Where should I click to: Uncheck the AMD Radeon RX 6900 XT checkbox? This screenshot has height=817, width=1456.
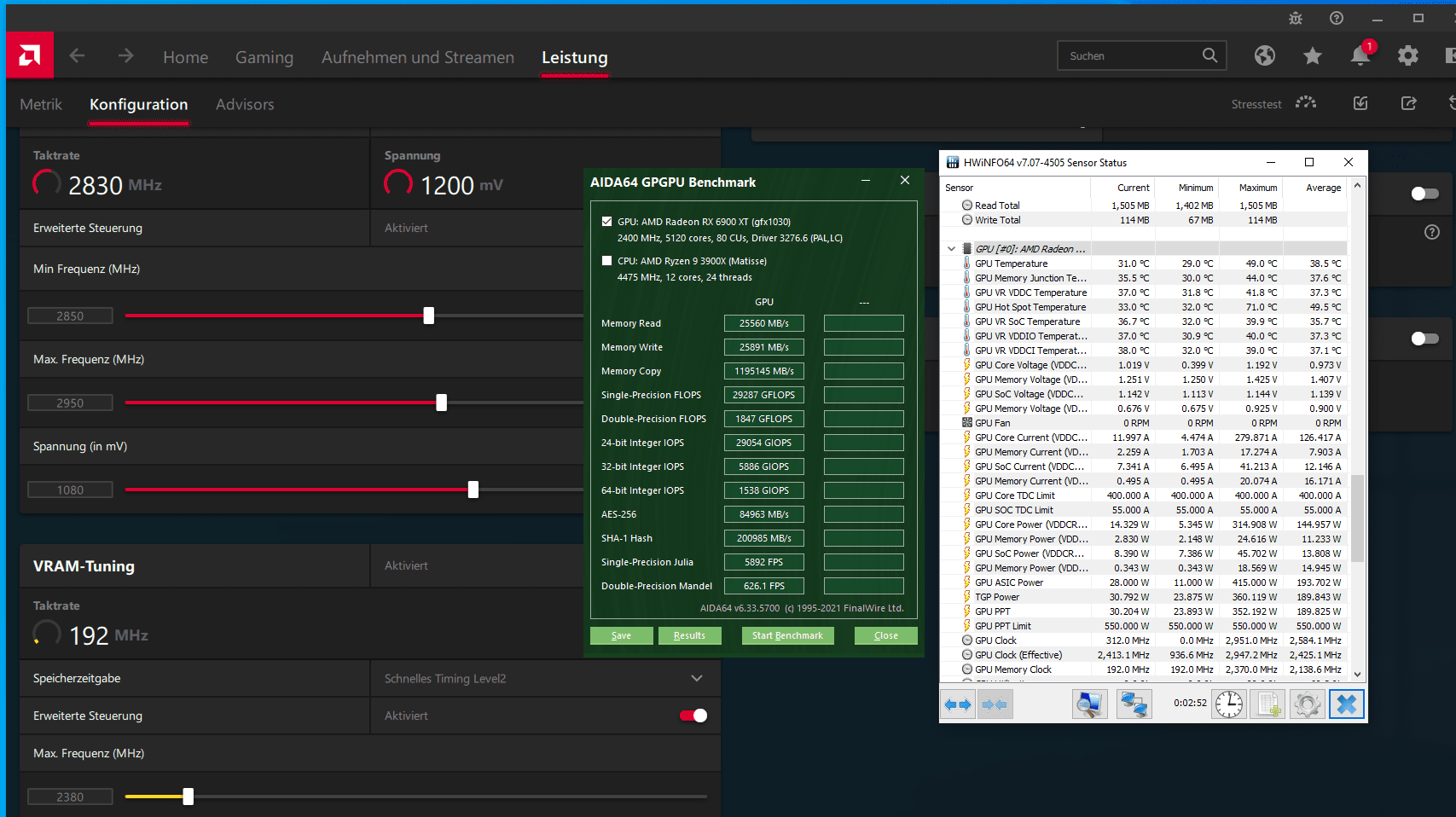[606, 222]
